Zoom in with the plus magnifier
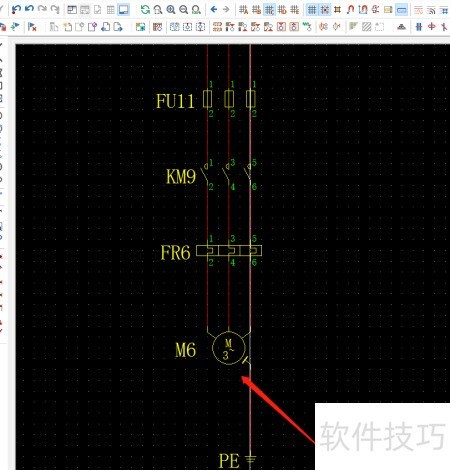Image resolution: width=450 pixels, height=470 pixels. click(x=171, y=9)
